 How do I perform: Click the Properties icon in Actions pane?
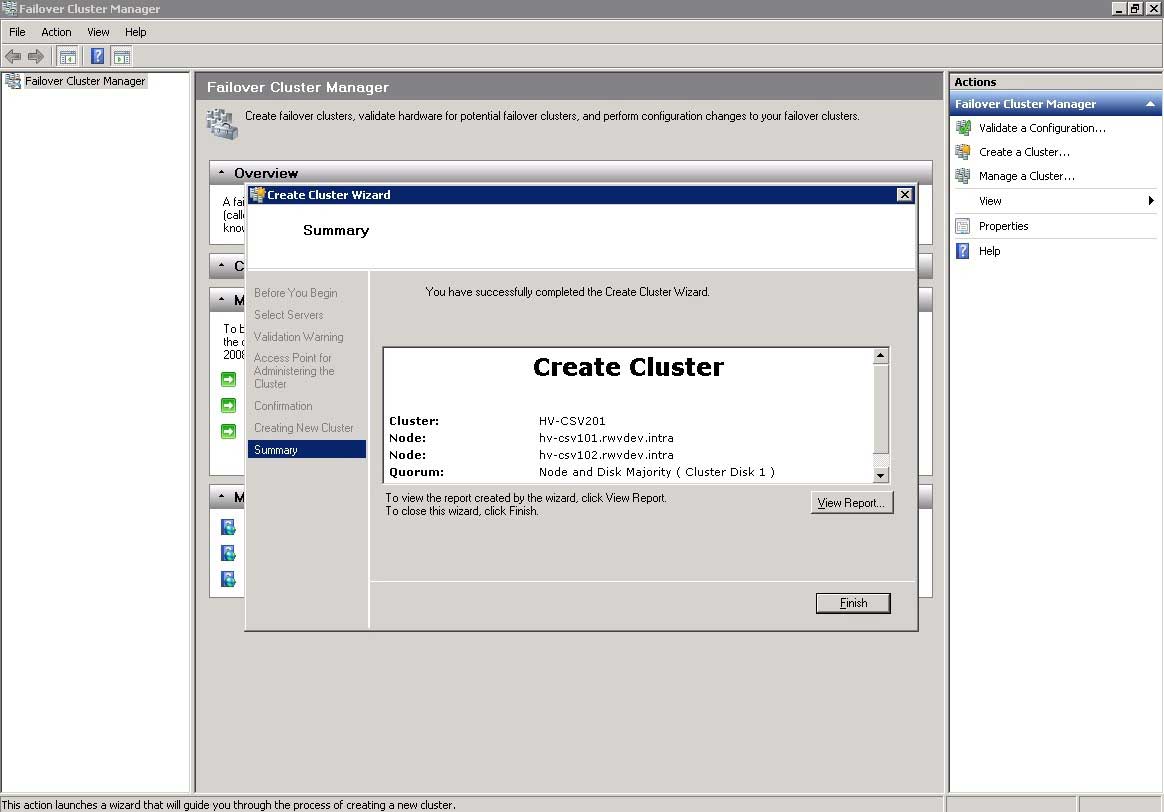click(x=963, y=226)
